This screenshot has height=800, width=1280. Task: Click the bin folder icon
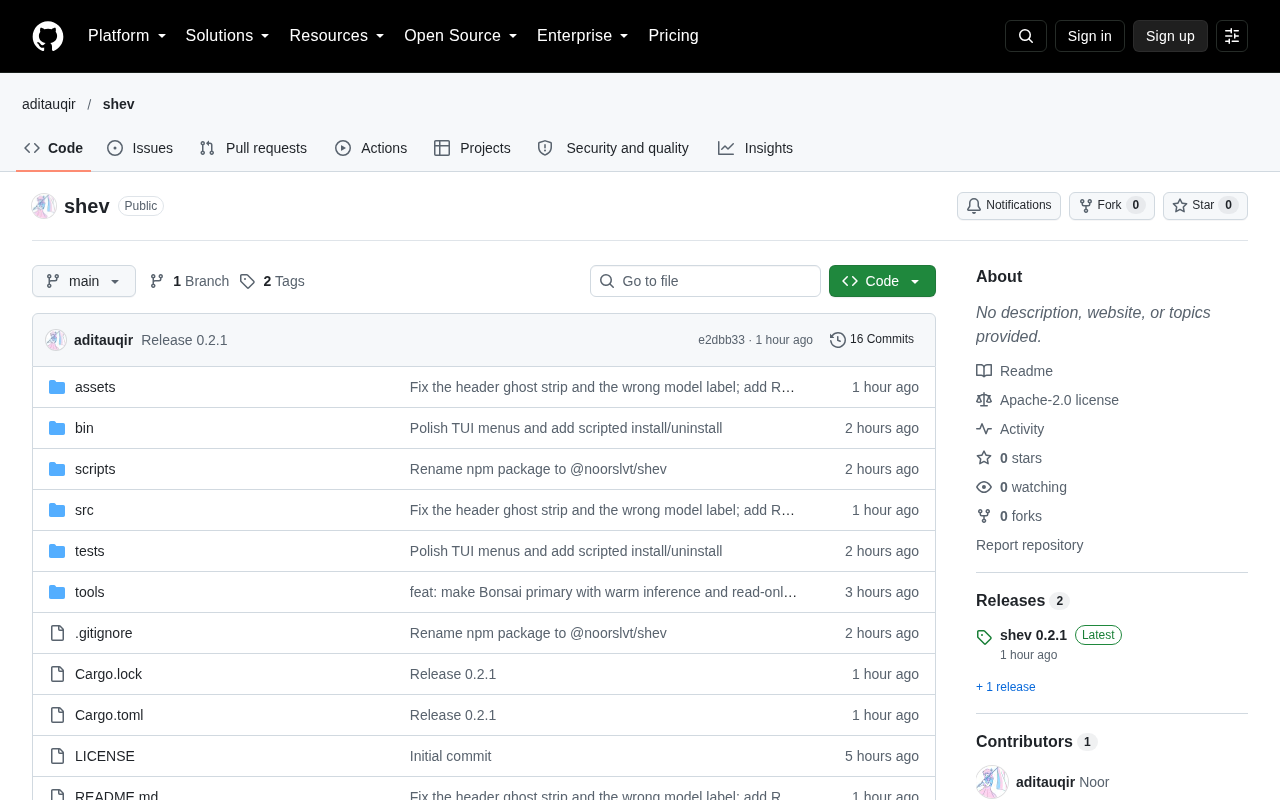pyautogui.click(x=57, y=428)
